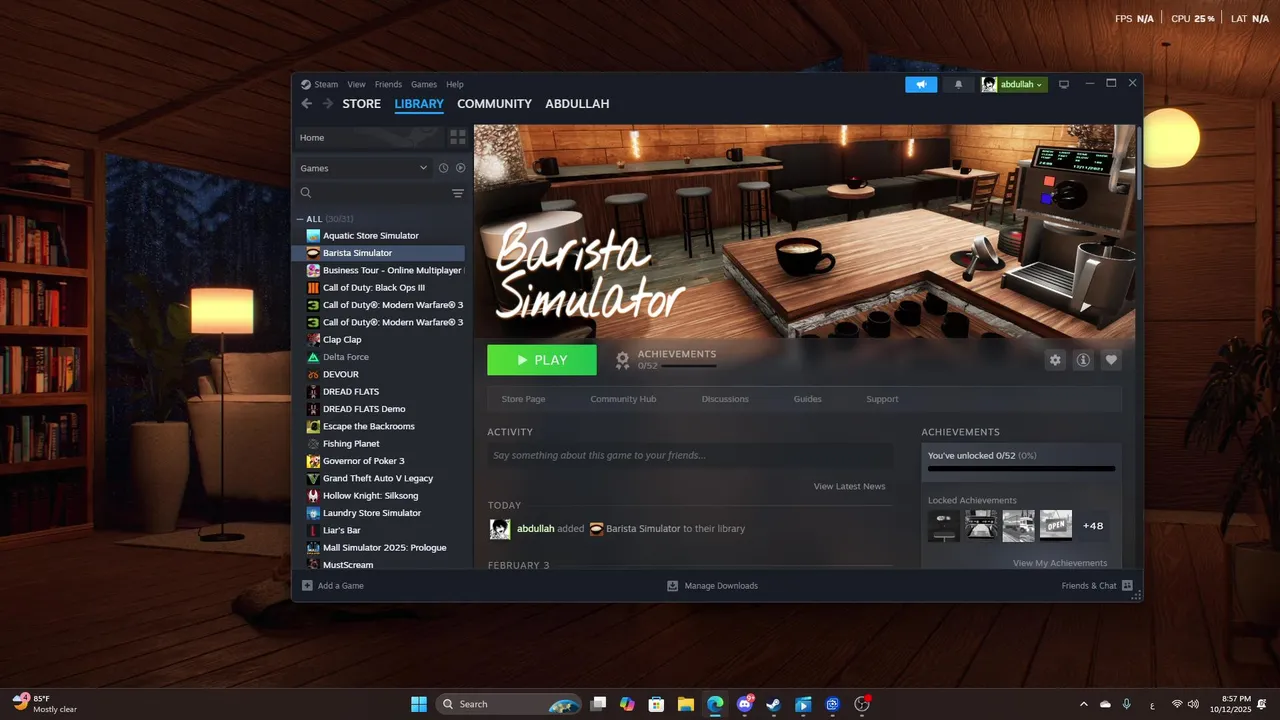Open File Explorer from the taskbar

tap(686, 704)
